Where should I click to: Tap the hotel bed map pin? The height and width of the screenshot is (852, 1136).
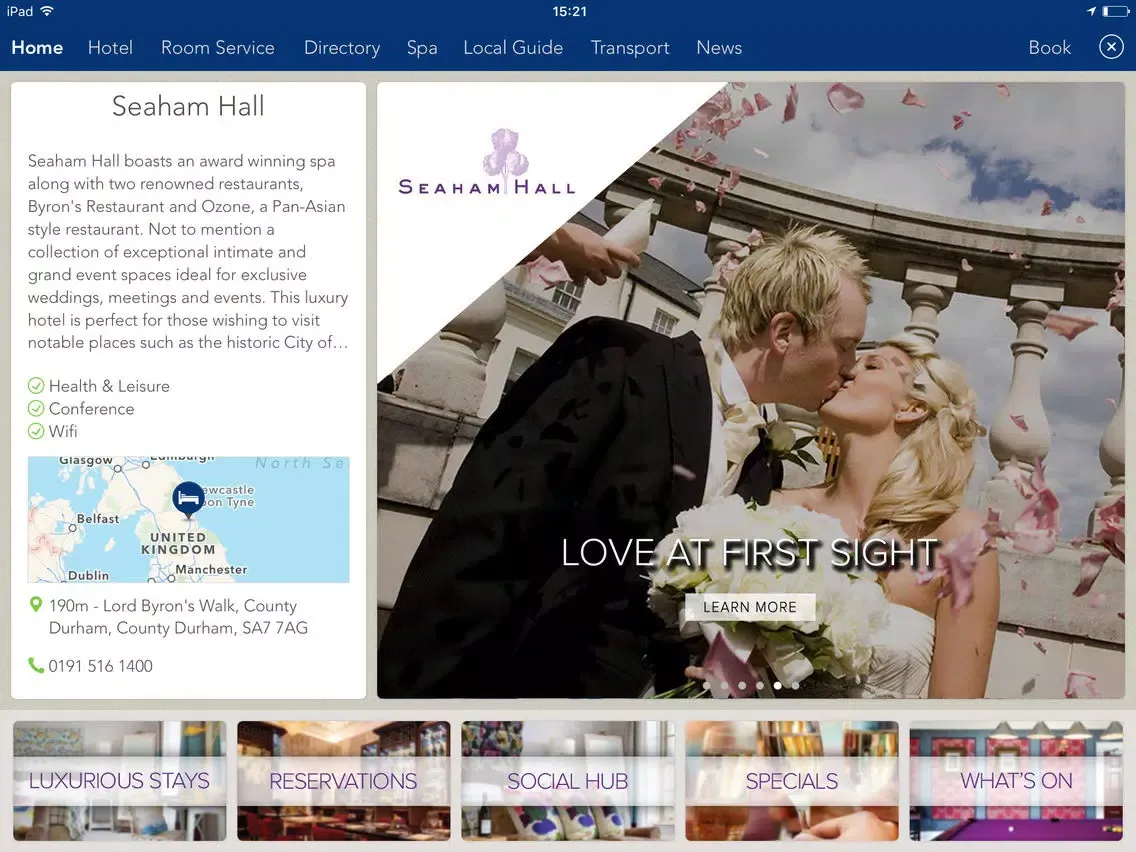click(x=188, y=499)
